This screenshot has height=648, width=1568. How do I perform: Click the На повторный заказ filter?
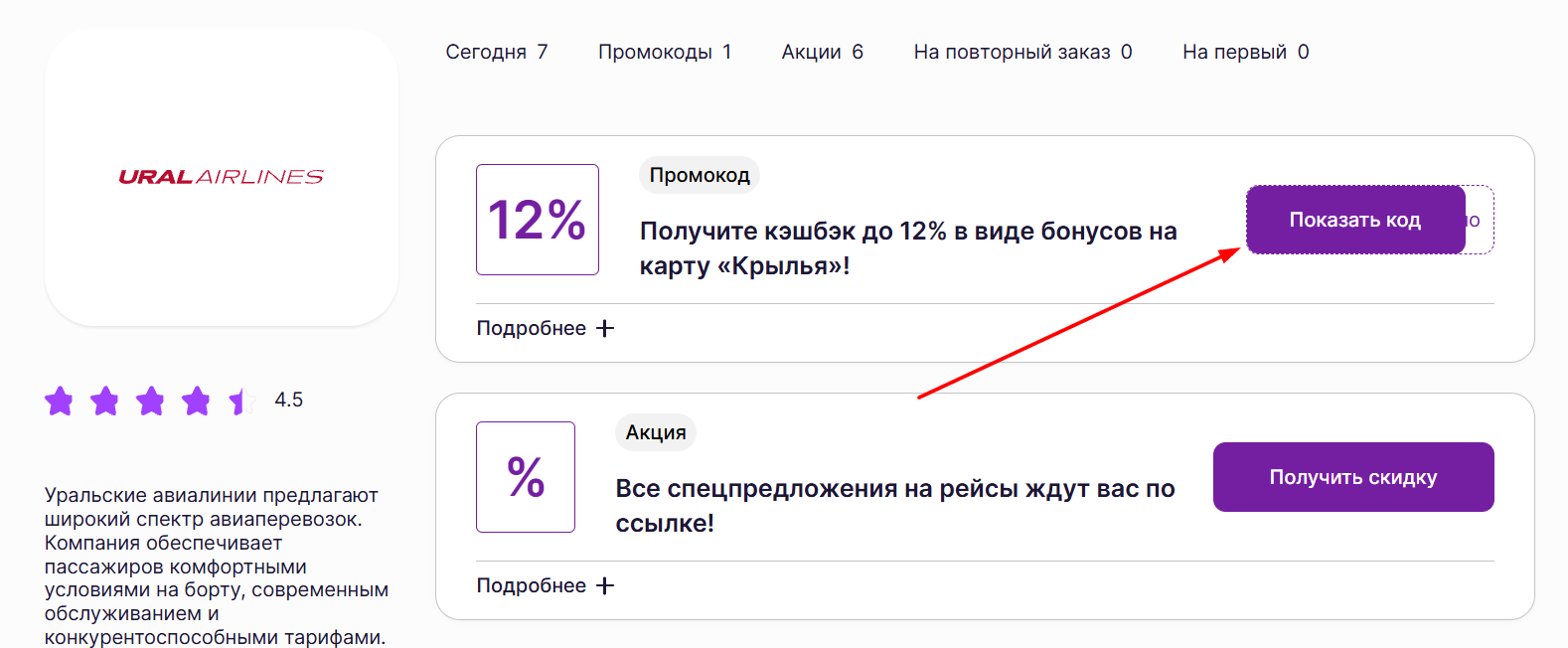click(1021, 51)
